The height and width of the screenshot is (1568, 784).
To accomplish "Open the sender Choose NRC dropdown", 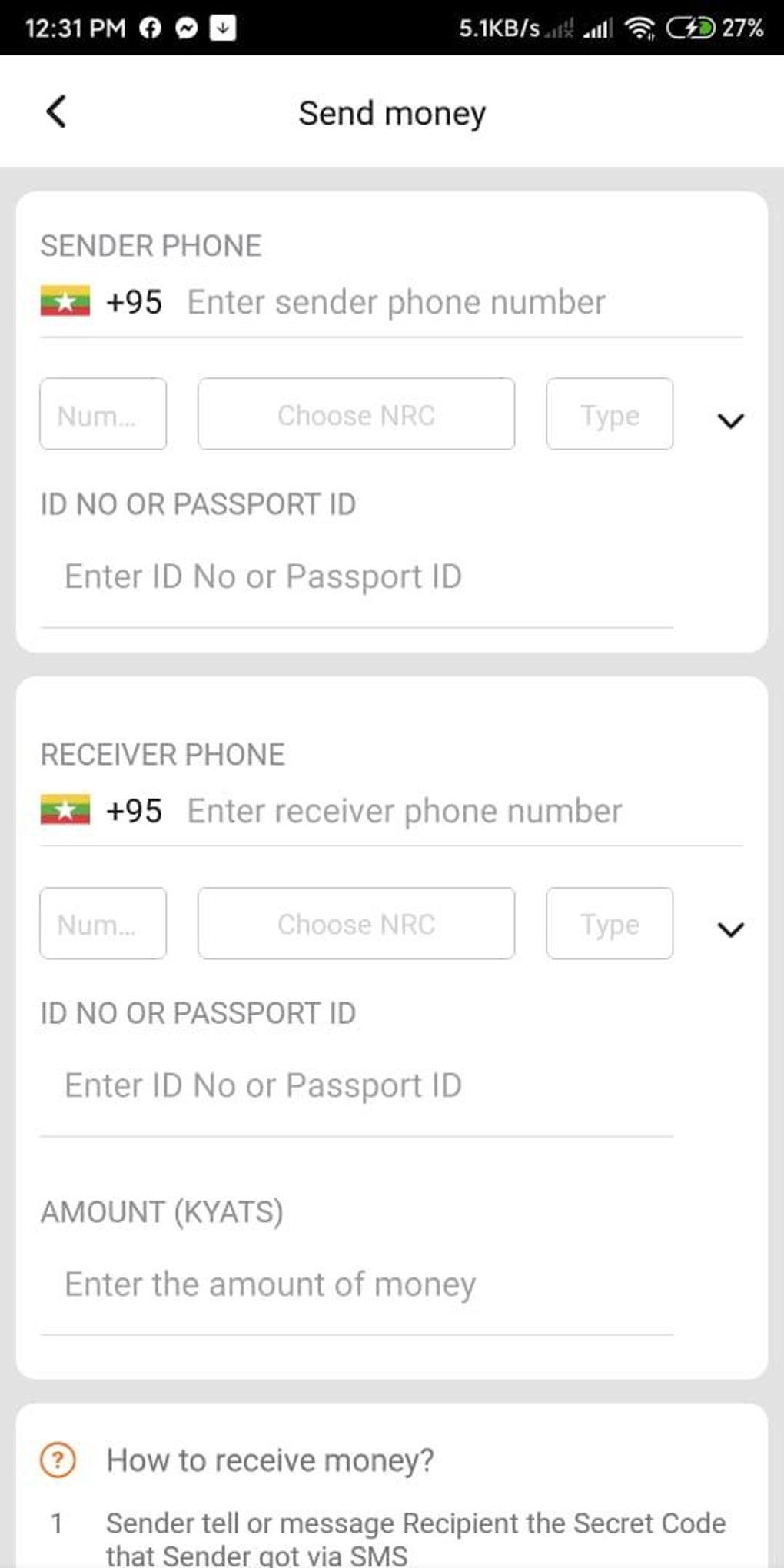I will coord(356,415).
